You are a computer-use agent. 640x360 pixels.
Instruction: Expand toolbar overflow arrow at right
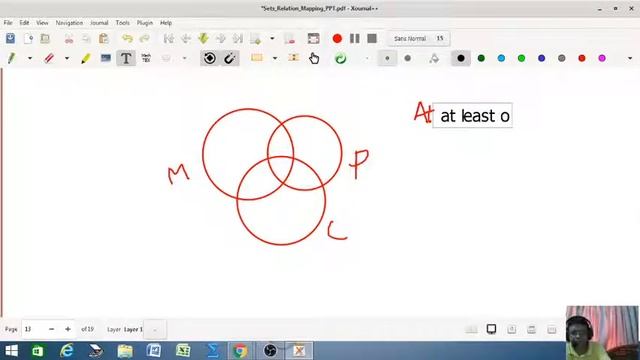630,58
